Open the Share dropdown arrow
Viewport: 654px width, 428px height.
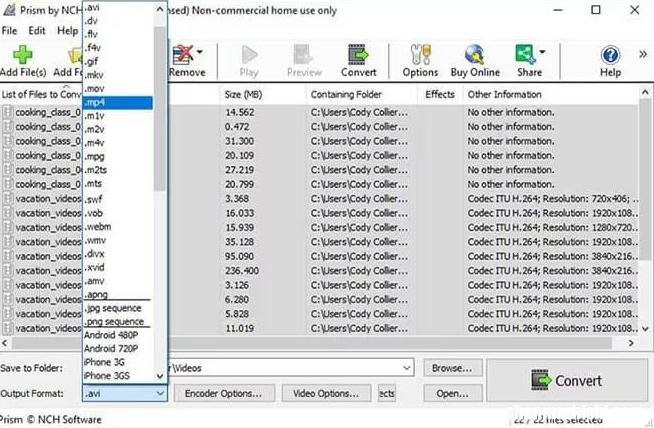(542, 52)
